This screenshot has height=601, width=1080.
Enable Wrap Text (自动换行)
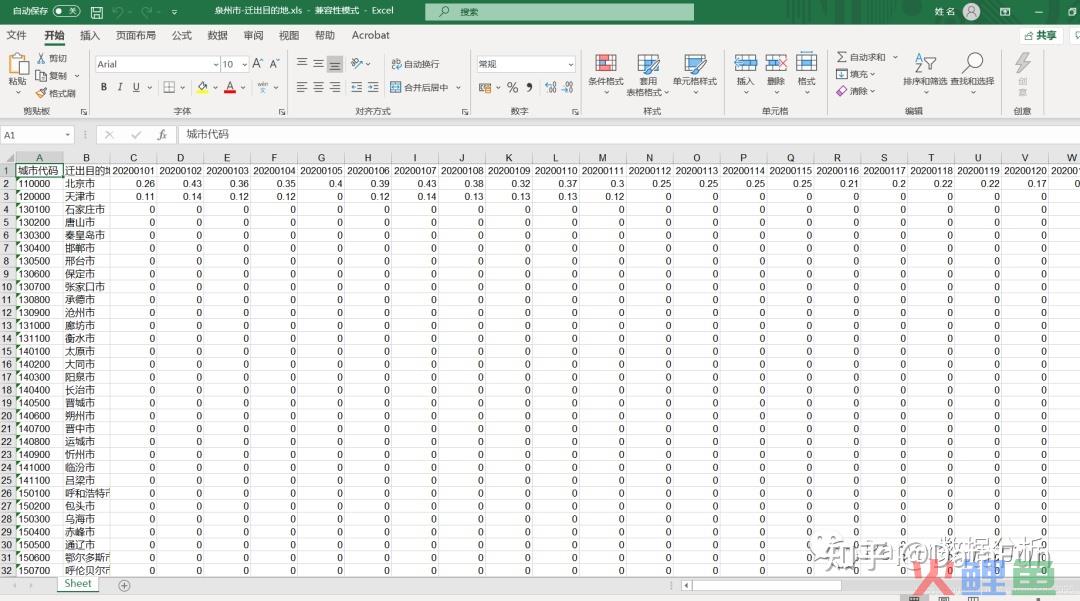tap(415, 64)
